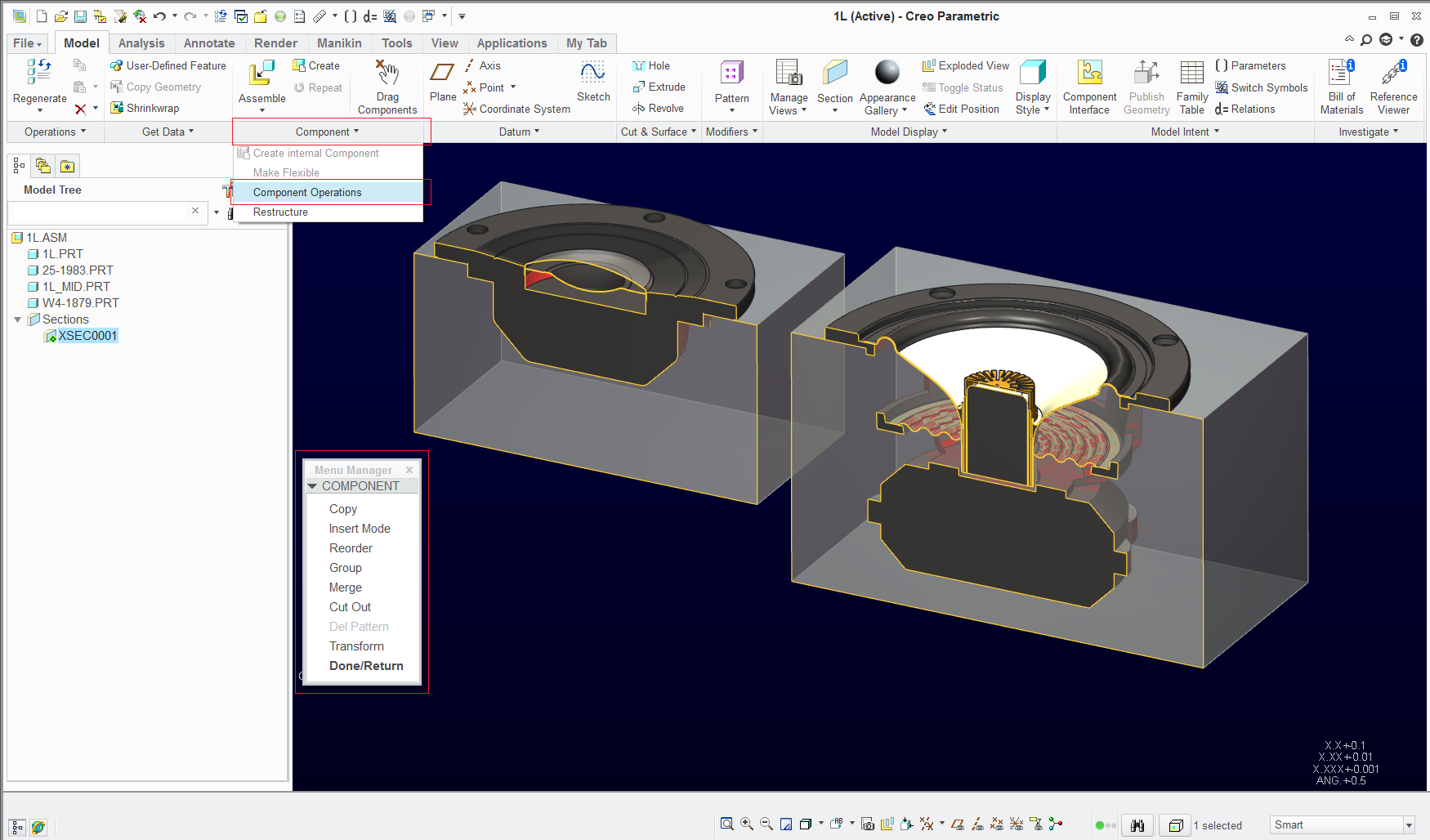Switch to the Annotate tab
The width and height of the screenshot is (1430, 840).
click(x=209, y=43)
